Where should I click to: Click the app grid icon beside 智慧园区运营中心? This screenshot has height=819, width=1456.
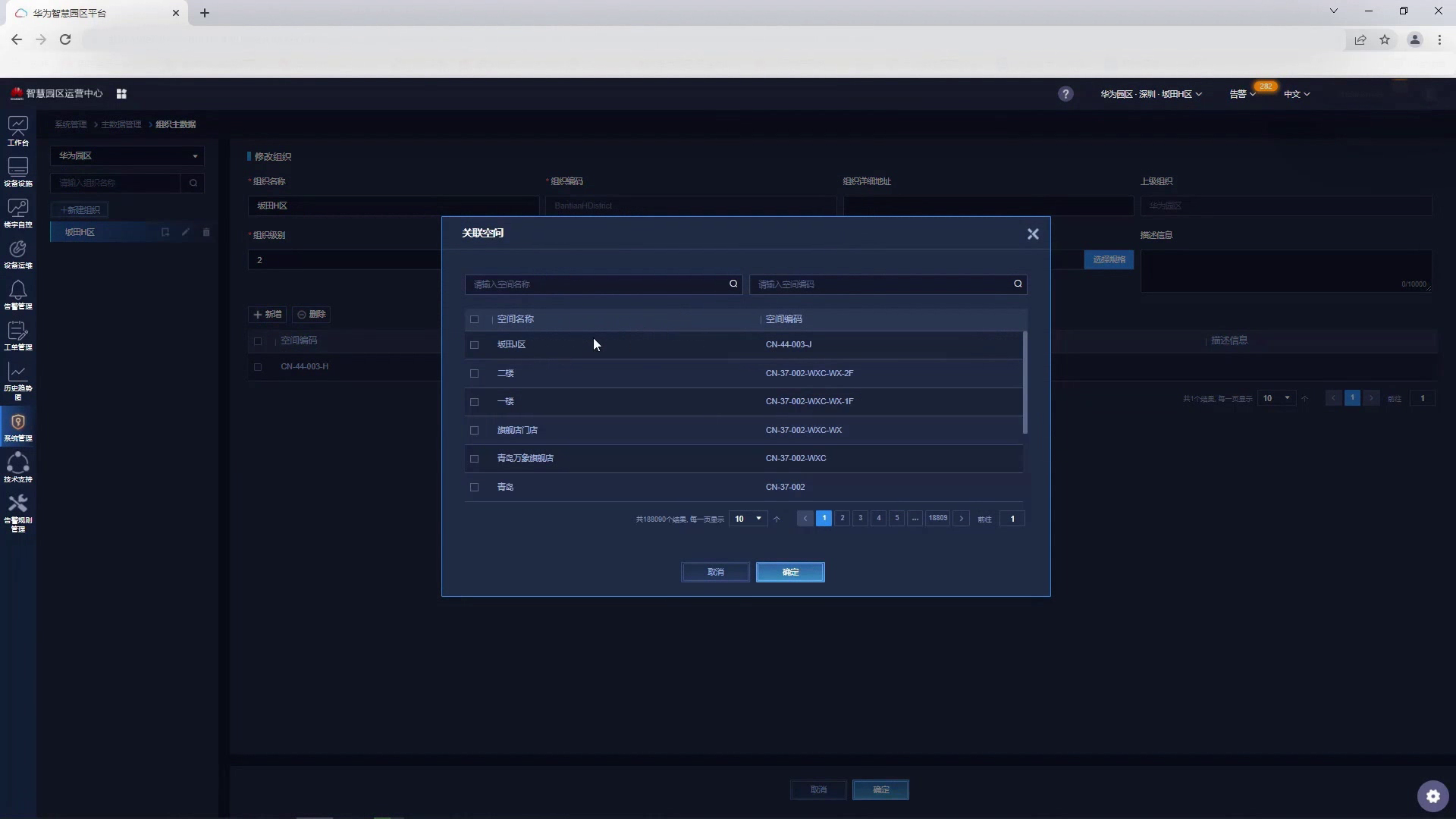(121, 94)
